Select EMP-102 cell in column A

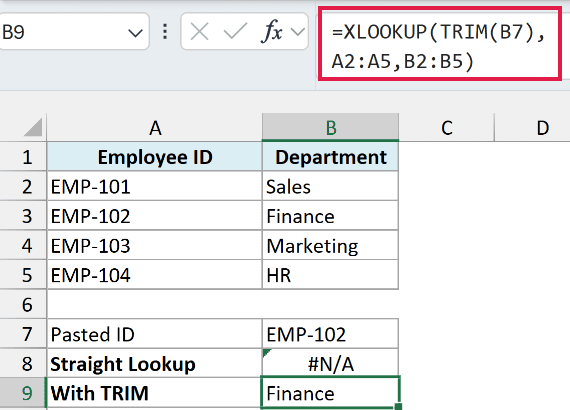pos(155,216)
